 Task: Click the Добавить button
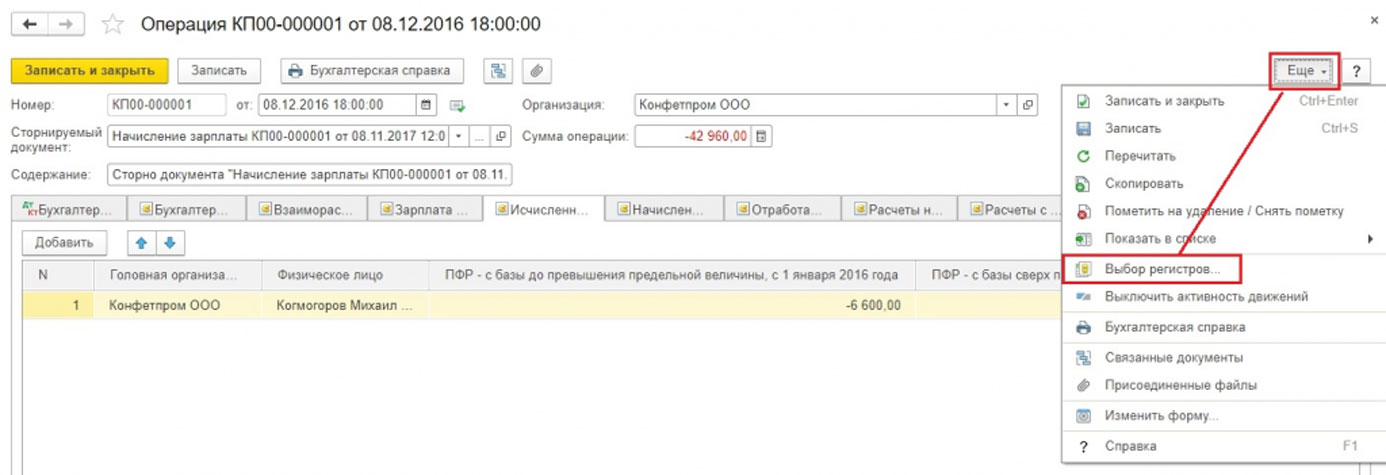[64, 242]
